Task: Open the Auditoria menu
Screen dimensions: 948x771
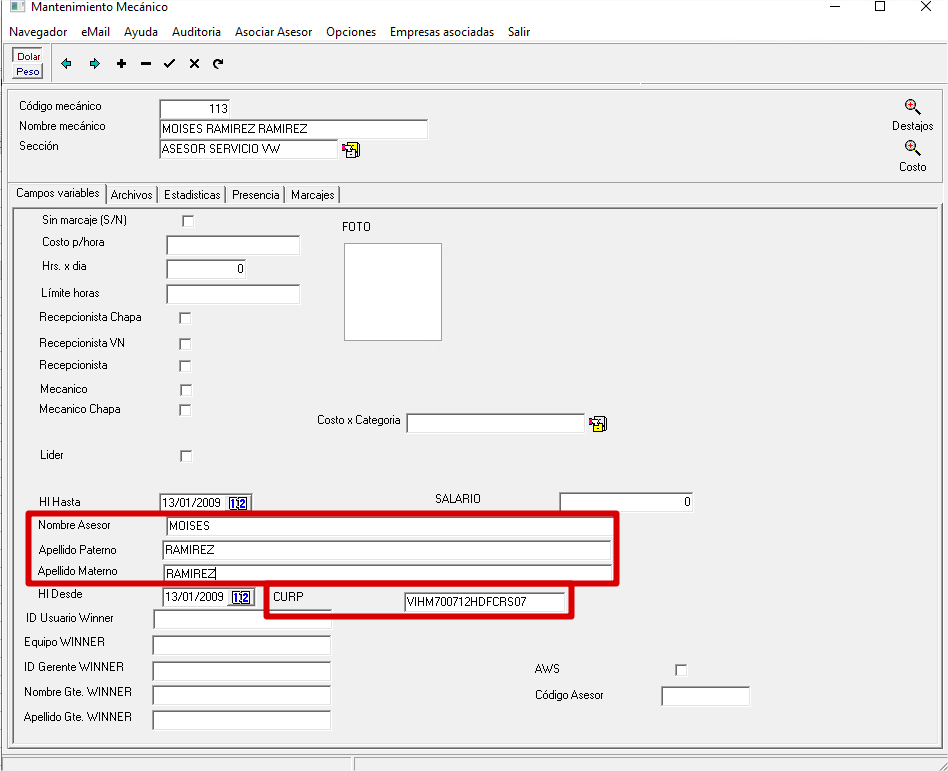Action: 196,32
